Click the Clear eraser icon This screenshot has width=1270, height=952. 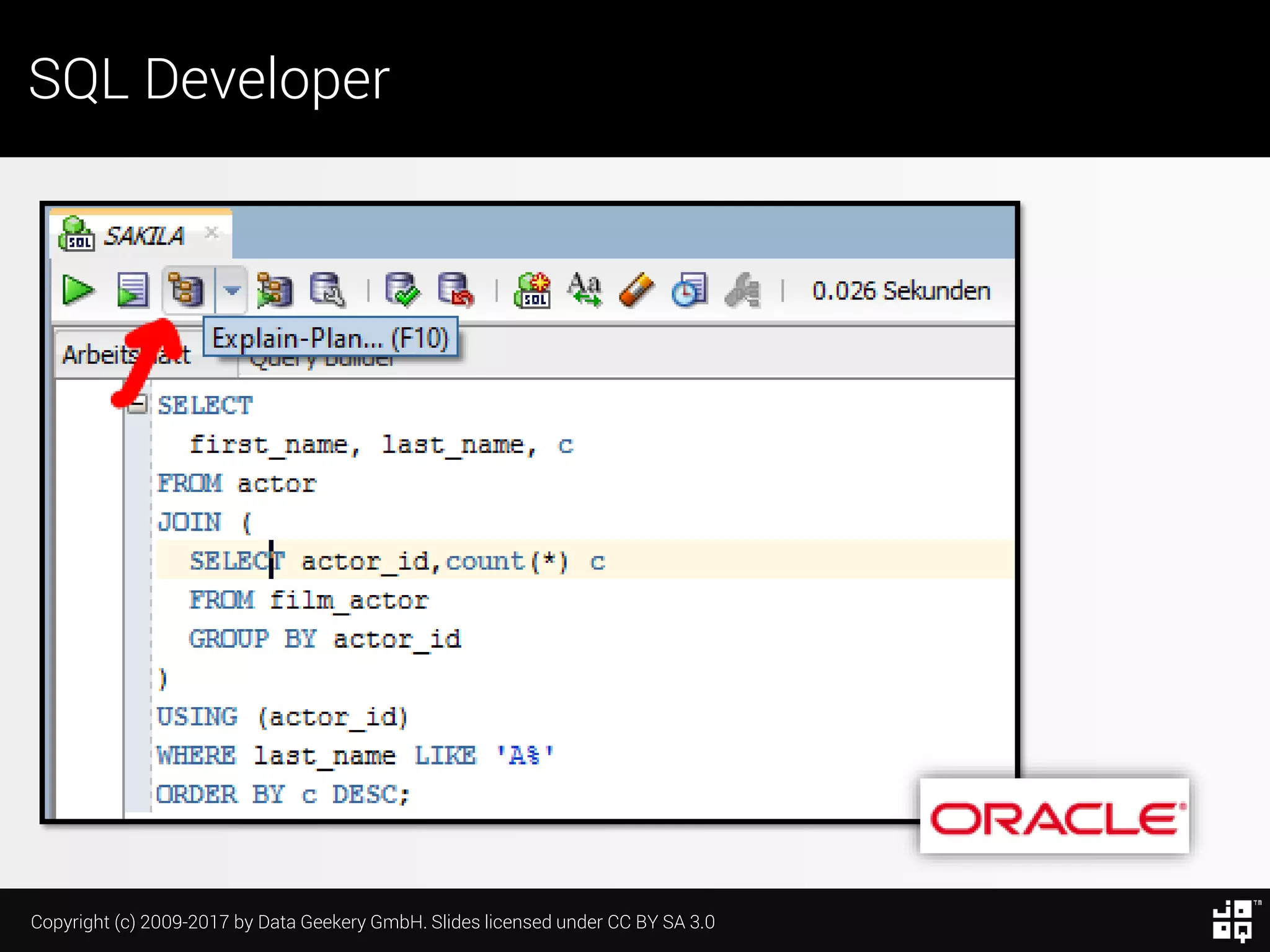[636, 290]
